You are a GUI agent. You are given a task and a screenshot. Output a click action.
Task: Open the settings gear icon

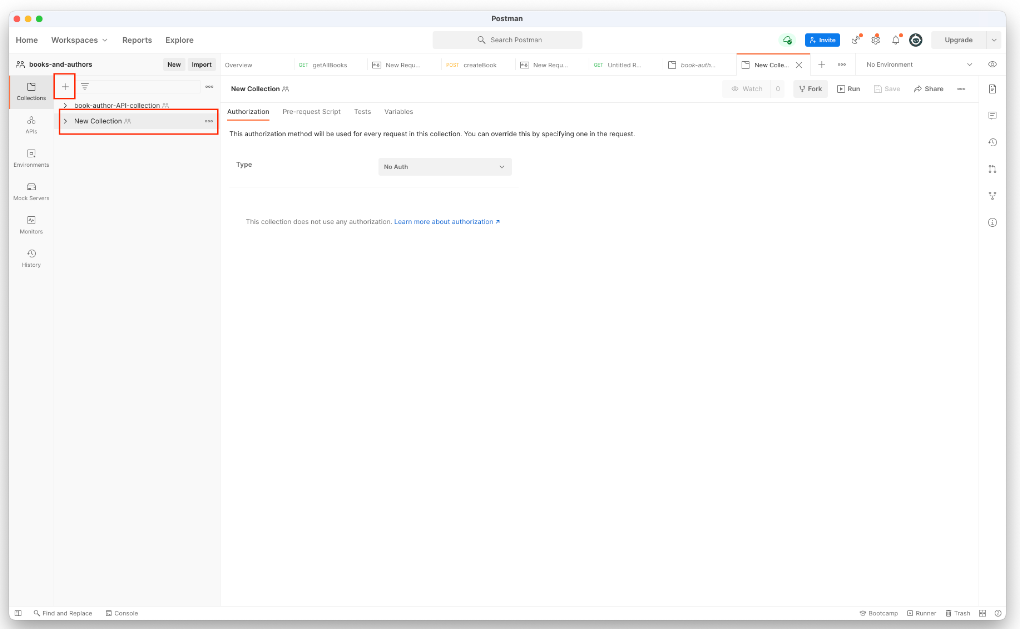click(876, 40)
